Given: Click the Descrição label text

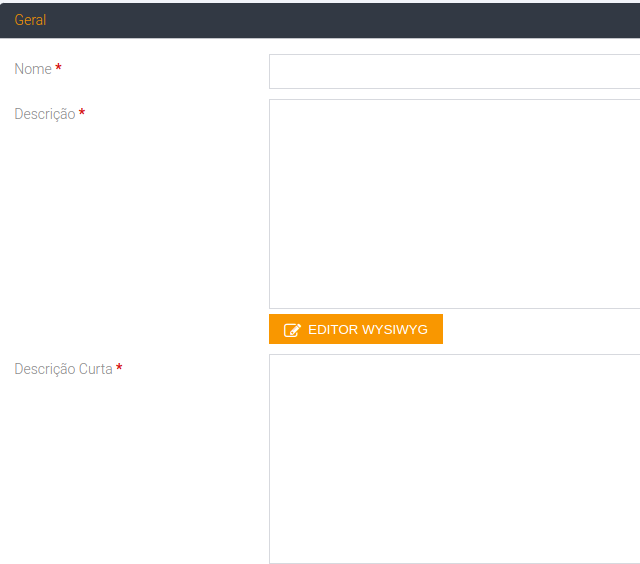Looking at the screenshot, I should coord(45,114).
